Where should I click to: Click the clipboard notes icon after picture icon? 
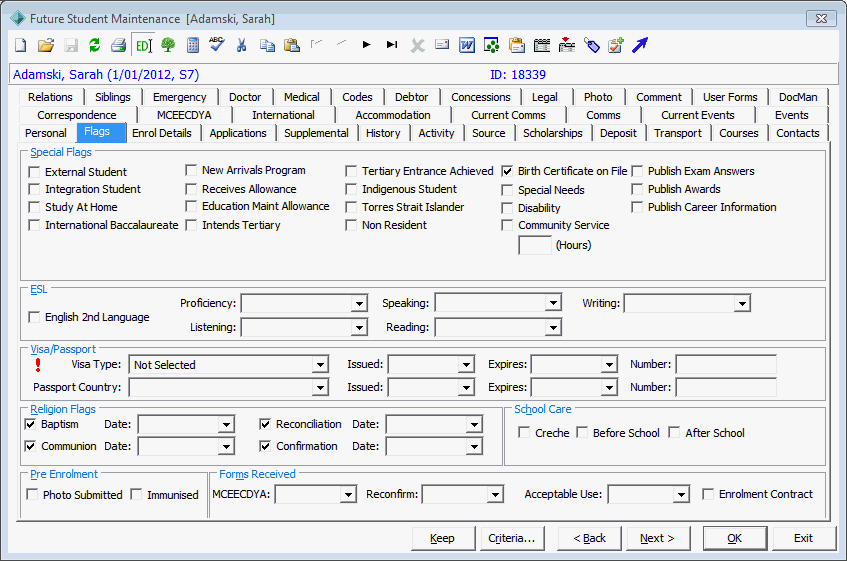click(x=517, y=45)
